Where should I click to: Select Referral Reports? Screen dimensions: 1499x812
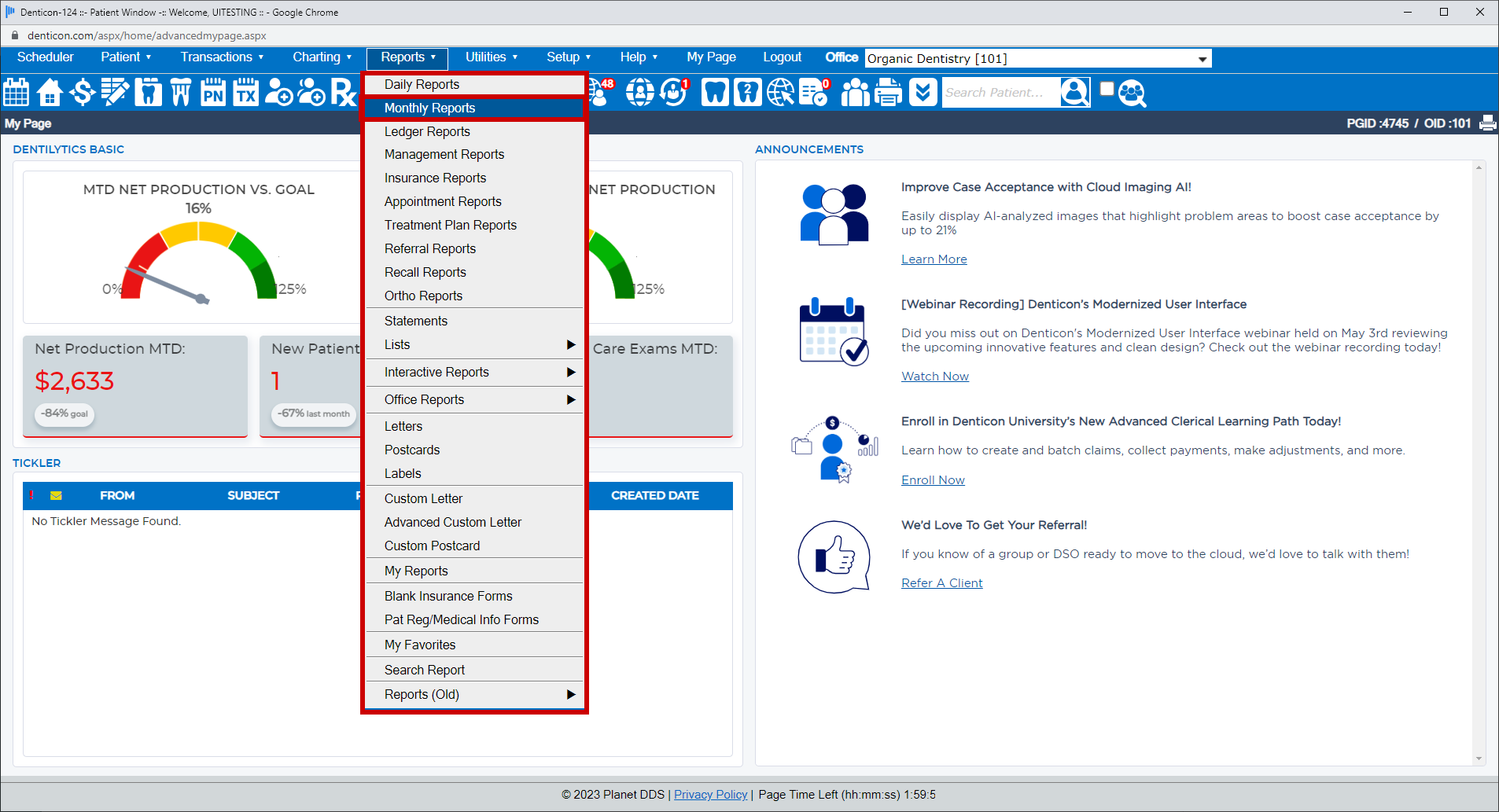pos(474,248)
